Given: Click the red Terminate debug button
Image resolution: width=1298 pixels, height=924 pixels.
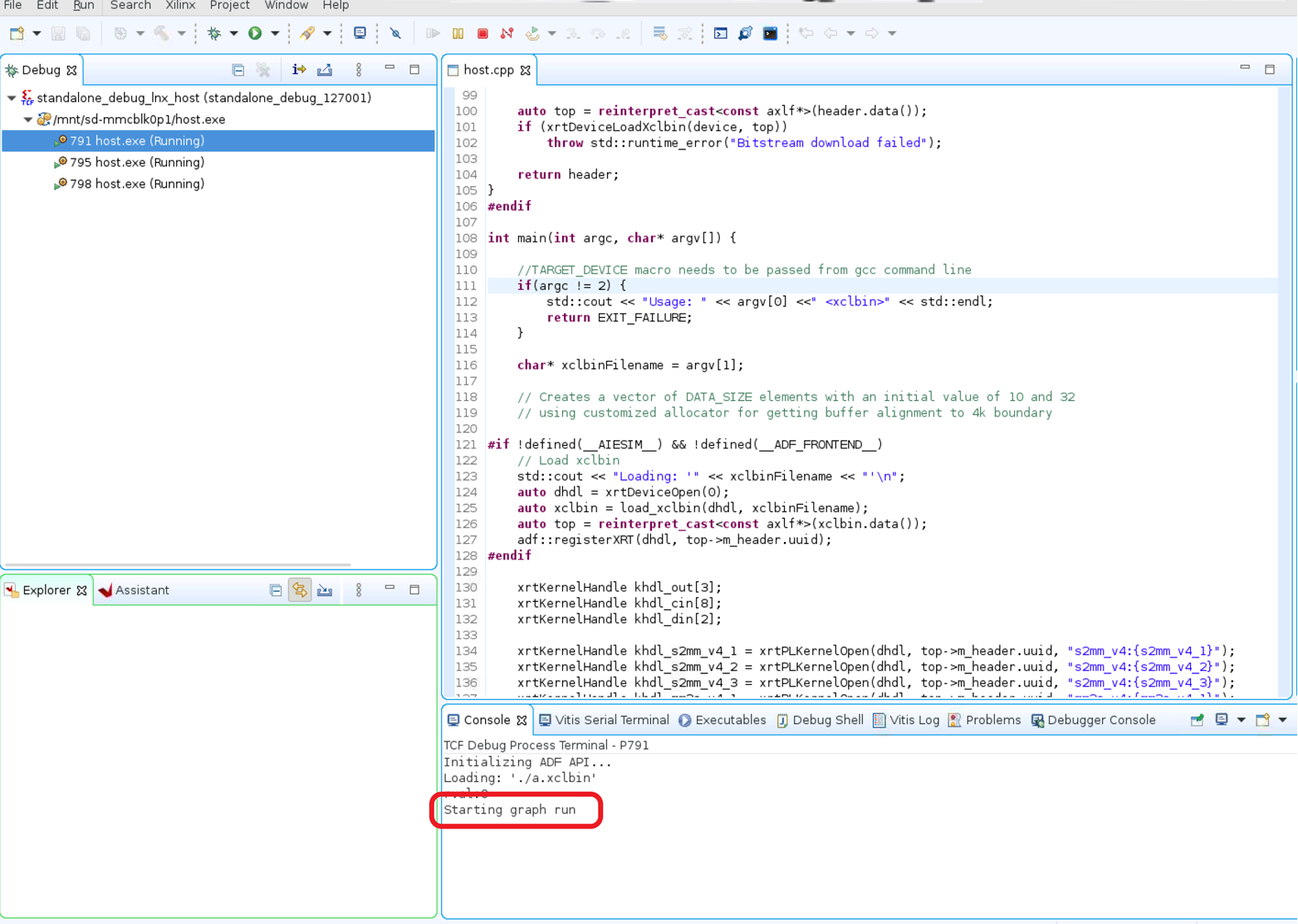Looking at the screenshot, I should coord(482,34).
